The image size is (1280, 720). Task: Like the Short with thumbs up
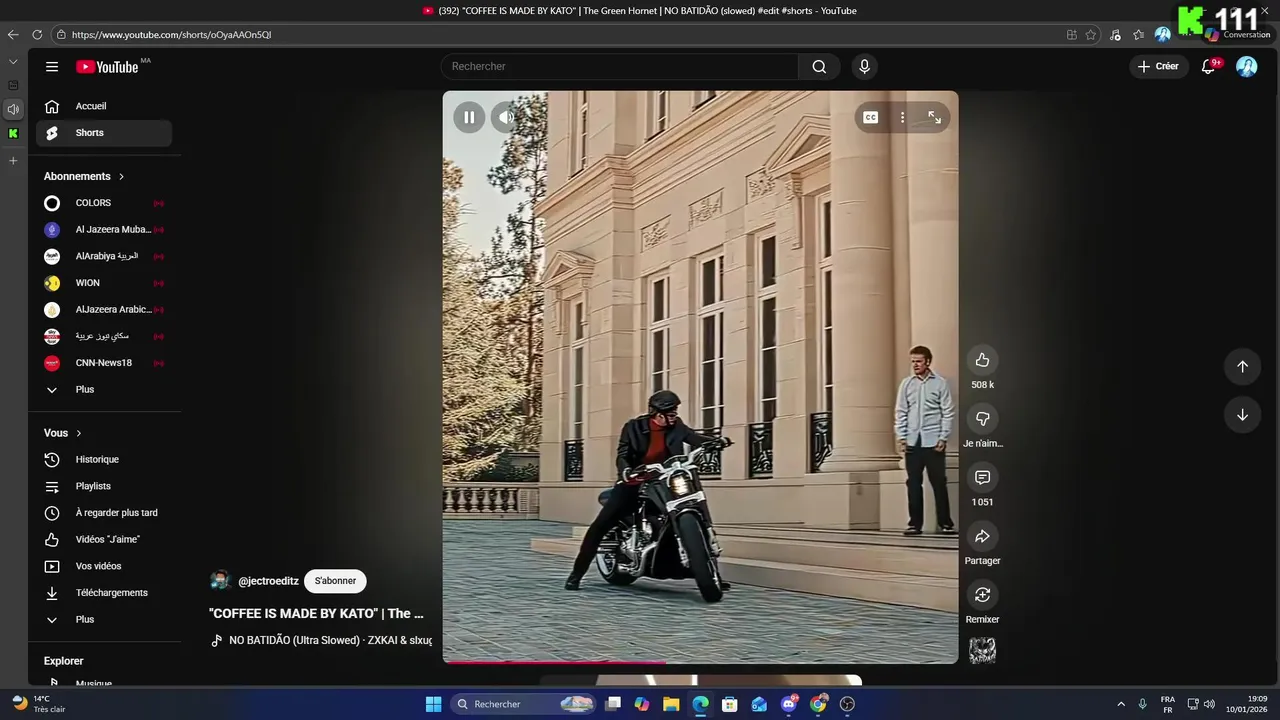pyautogui.click(x=982, y=360)
